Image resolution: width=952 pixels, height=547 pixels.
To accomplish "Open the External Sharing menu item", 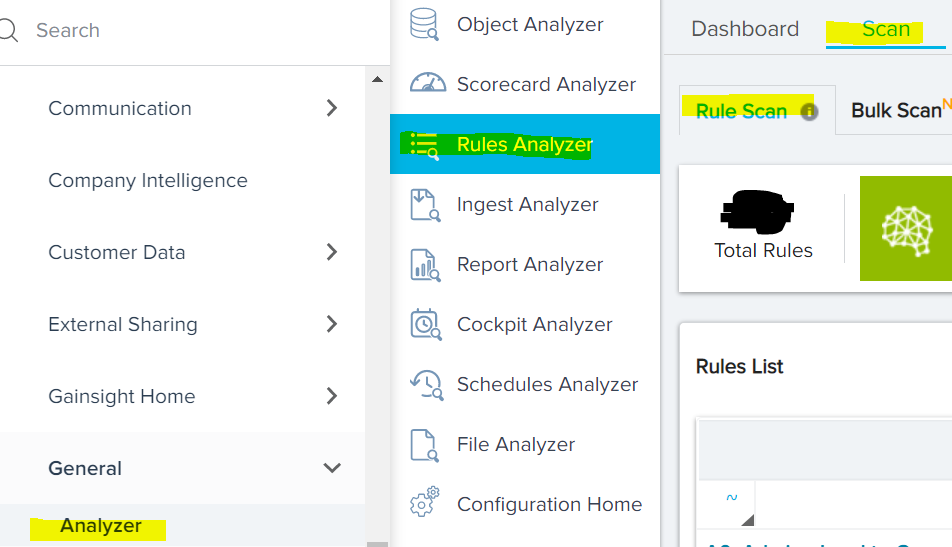I will tap(123, 324).
